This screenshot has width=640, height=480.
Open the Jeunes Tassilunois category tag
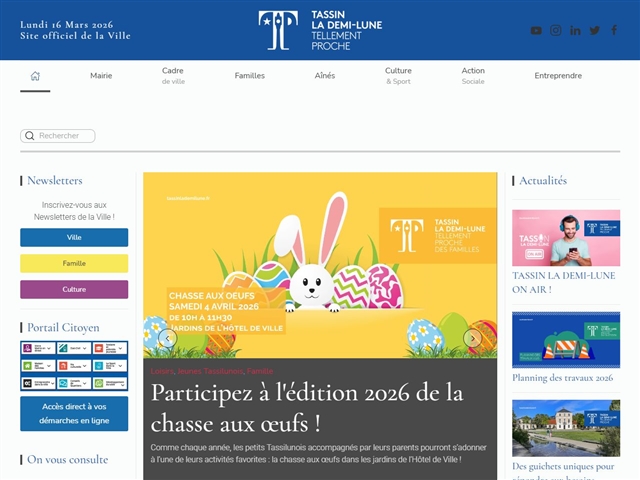[x=210, y=371]
